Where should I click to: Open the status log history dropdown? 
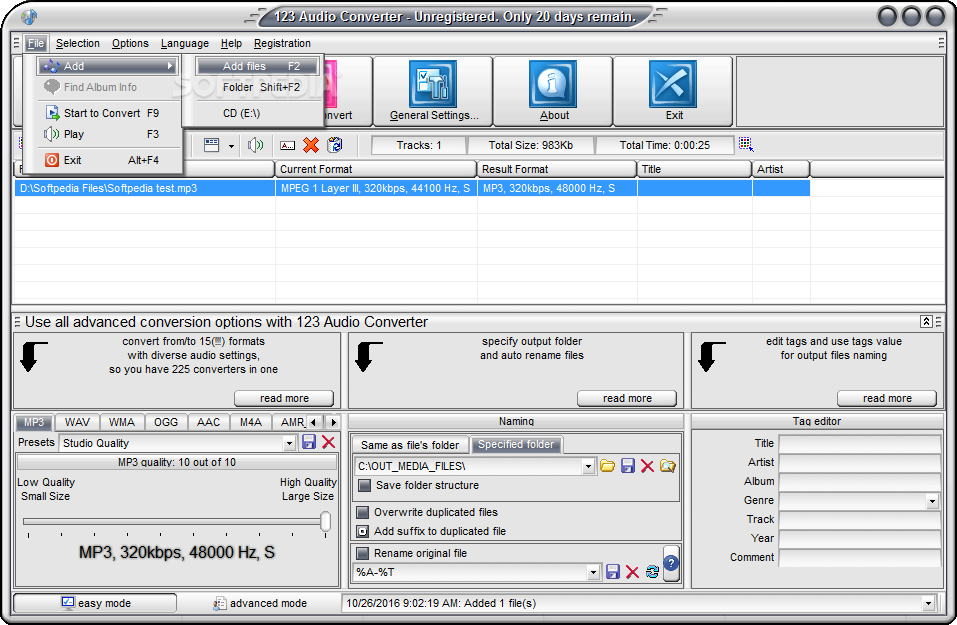[928, 604]
